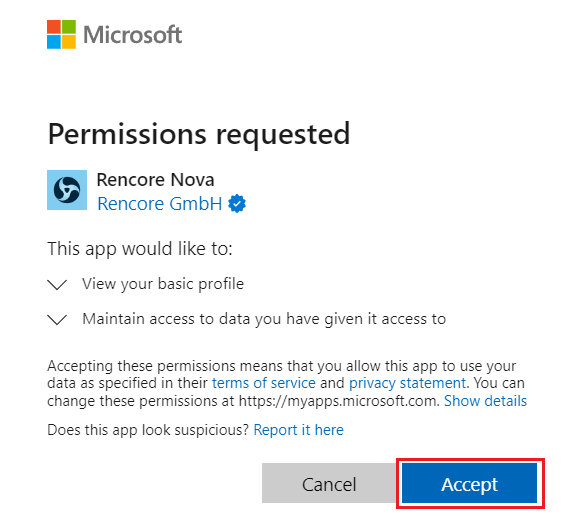Expand the Maintain access to data chevron

(x=57, y=320)
